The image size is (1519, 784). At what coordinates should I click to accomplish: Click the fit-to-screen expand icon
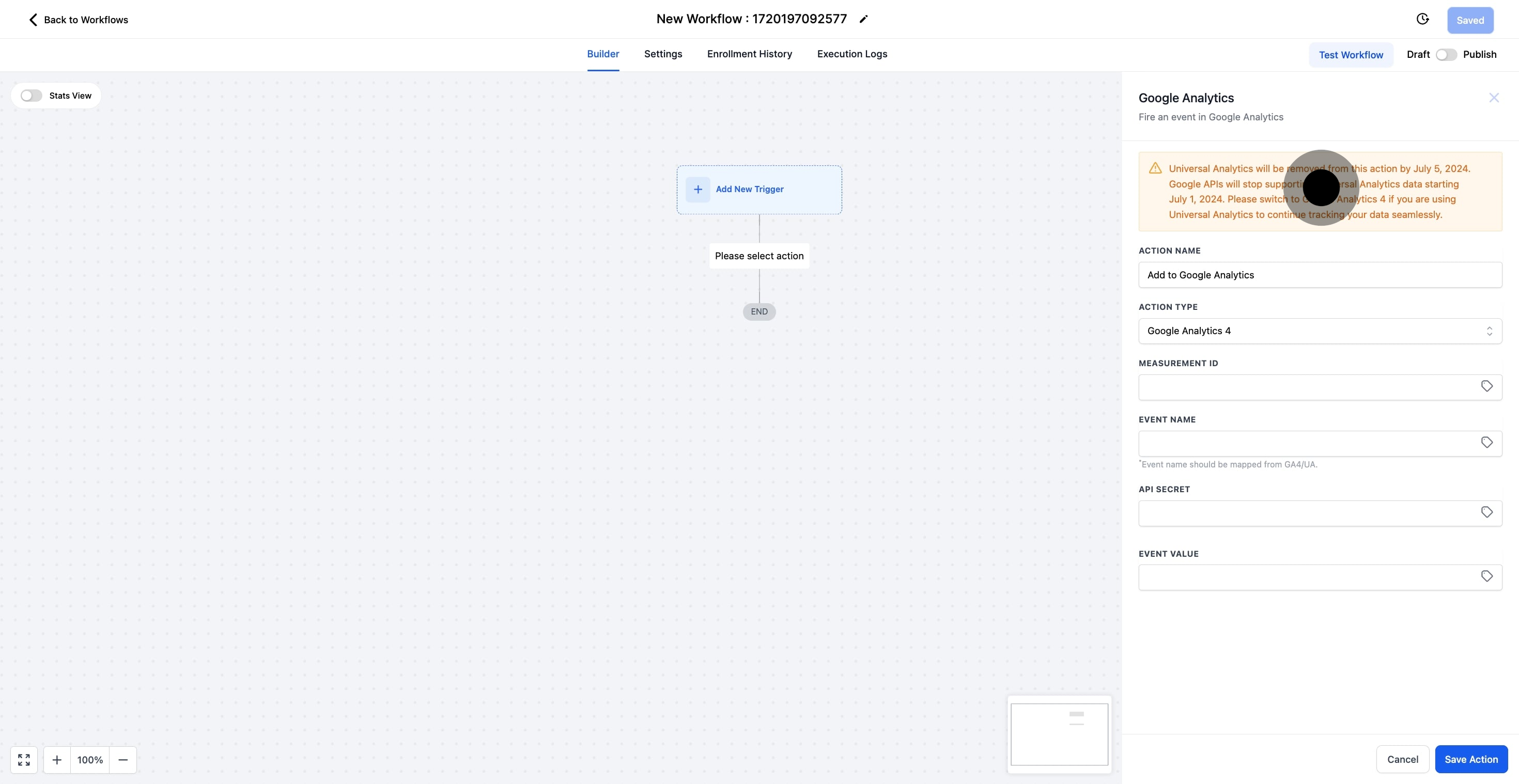tap(24, 760)
